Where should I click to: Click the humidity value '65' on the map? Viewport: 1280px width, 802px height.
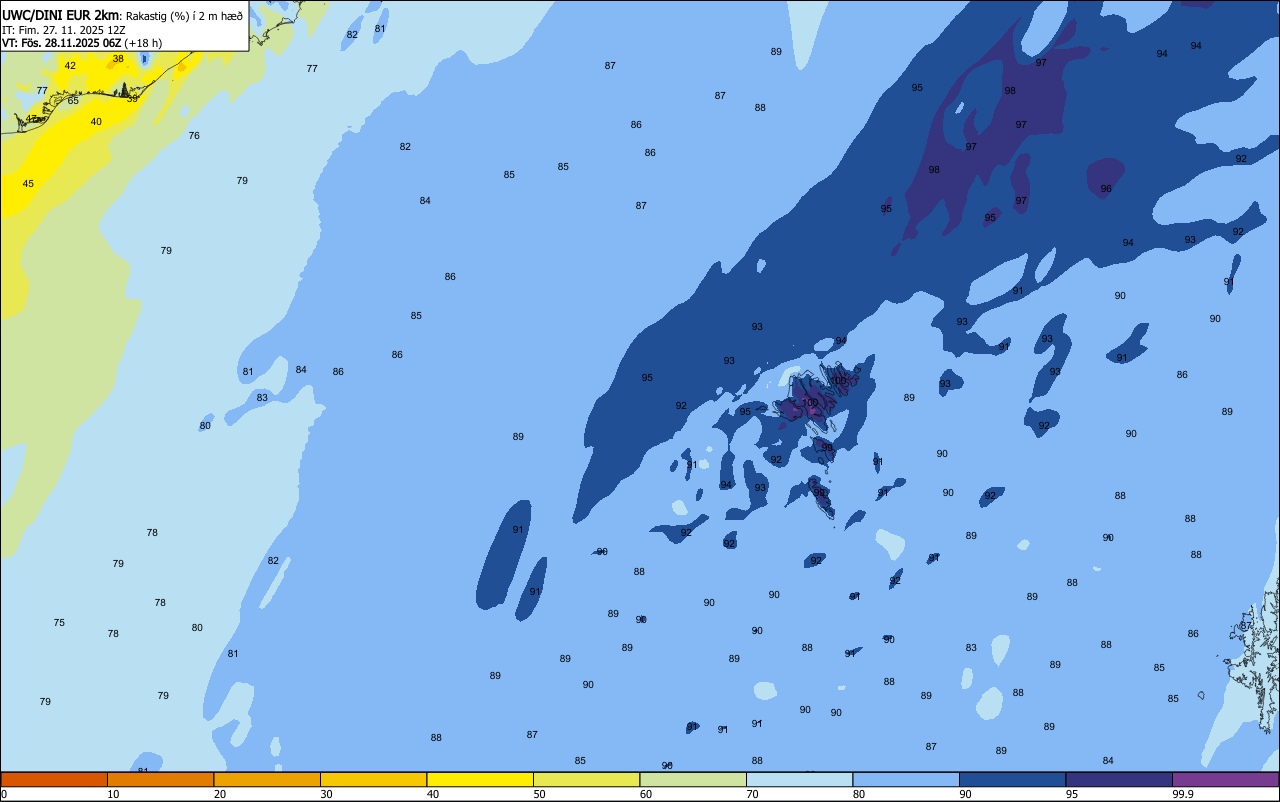73,100
